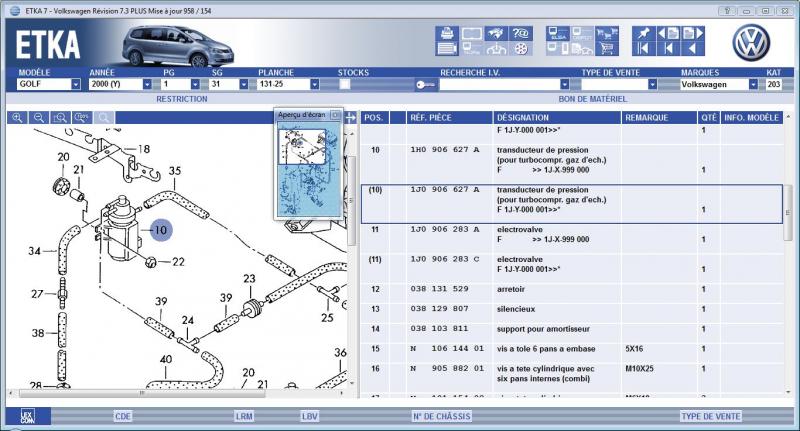
Task: Click the blank monitor screen icon
Action: (x=471, y=34)
